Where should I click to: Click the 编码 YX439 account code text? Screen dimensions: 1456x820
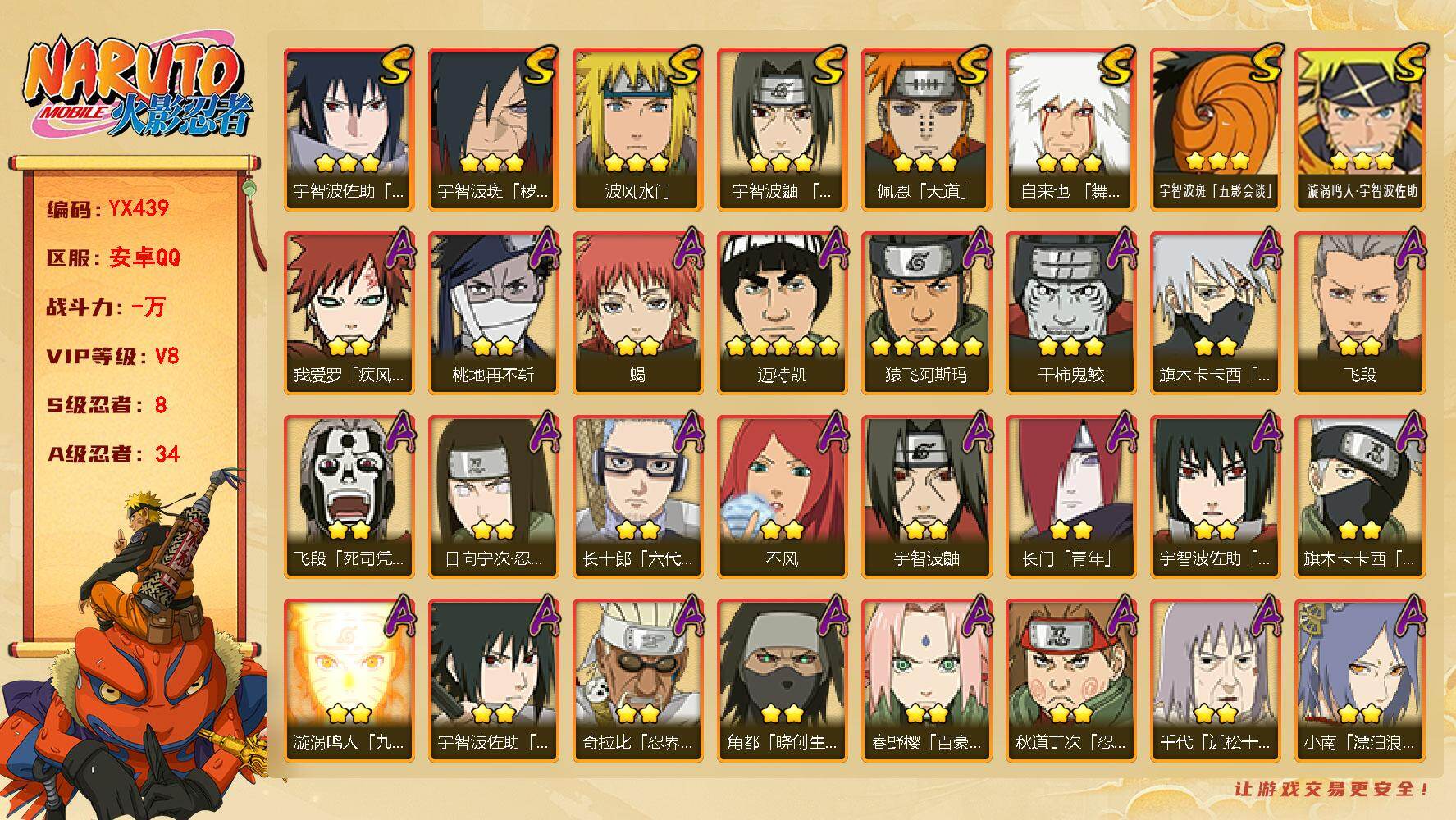(107, 209)
